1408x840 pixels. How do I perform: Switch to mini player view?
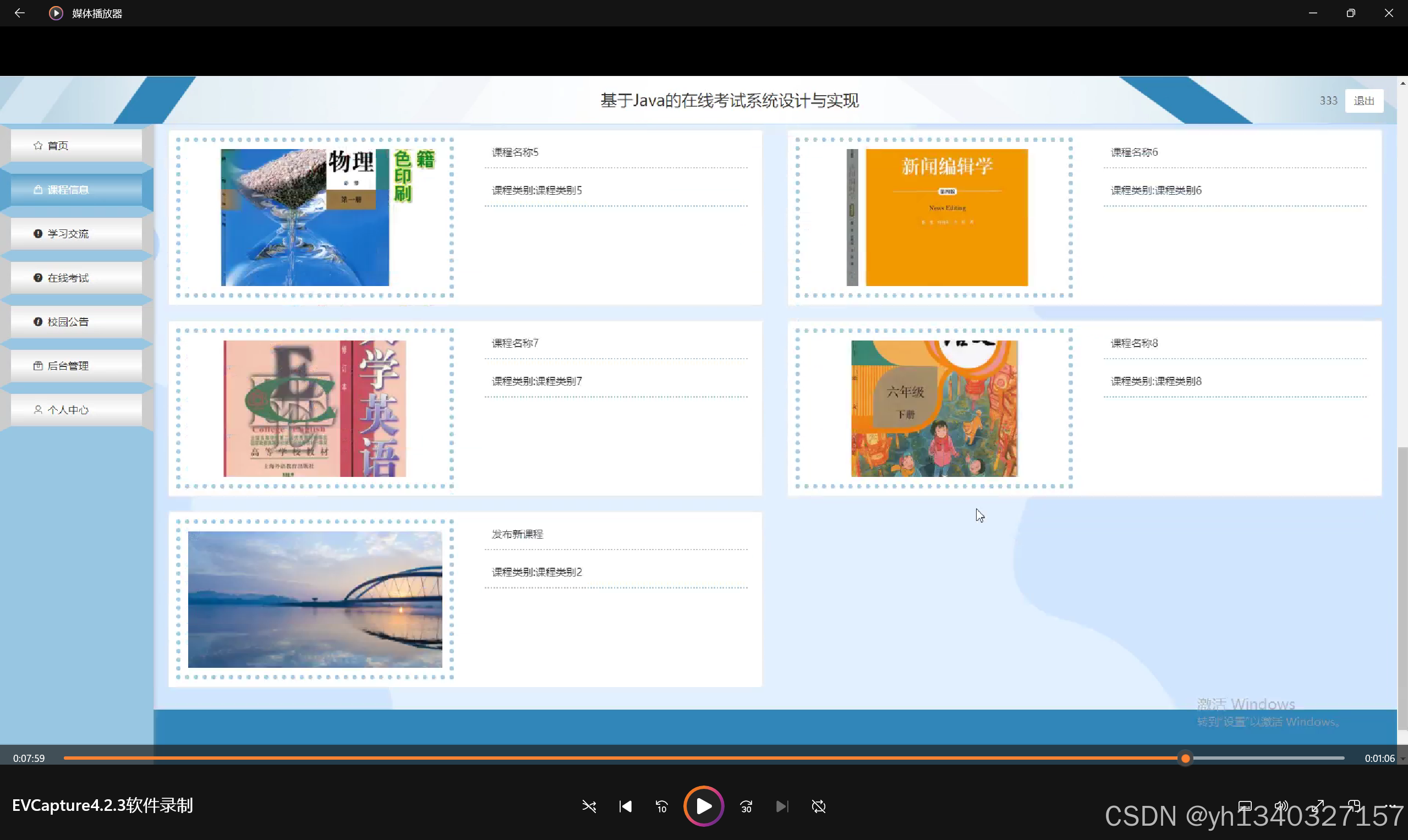point(1354,806)
